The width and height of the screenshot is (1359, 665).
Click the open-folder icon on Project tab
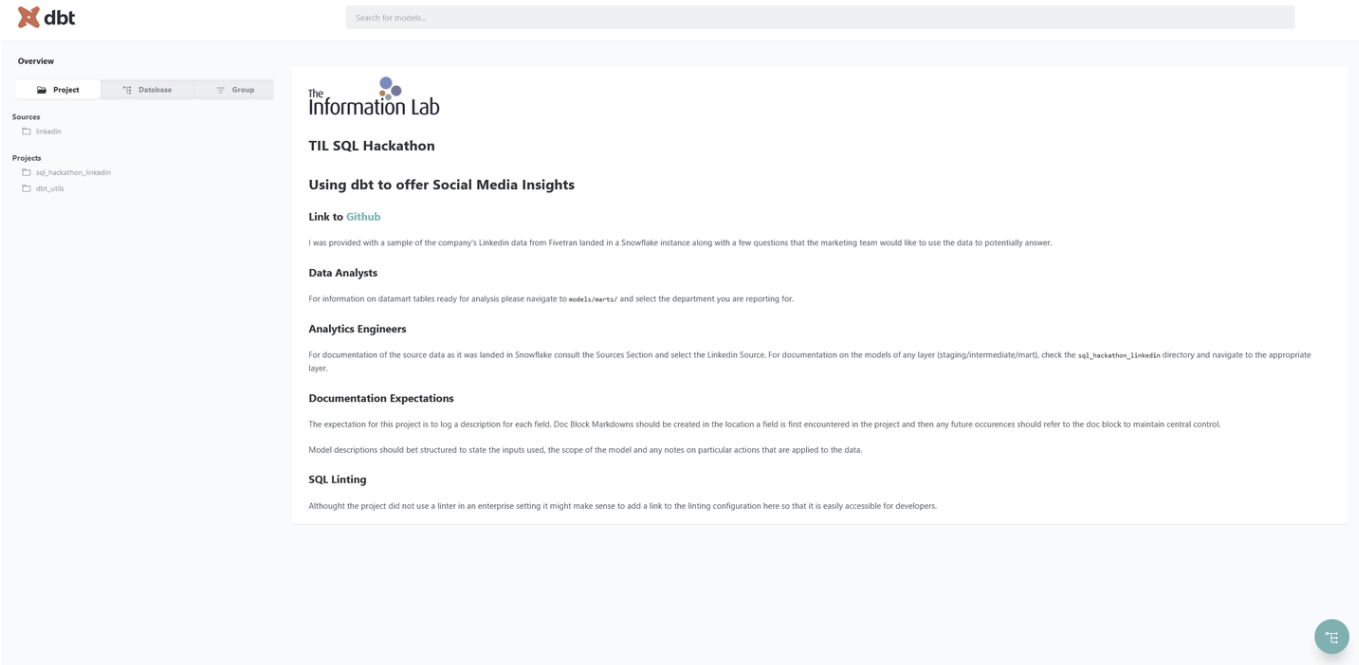42,90
